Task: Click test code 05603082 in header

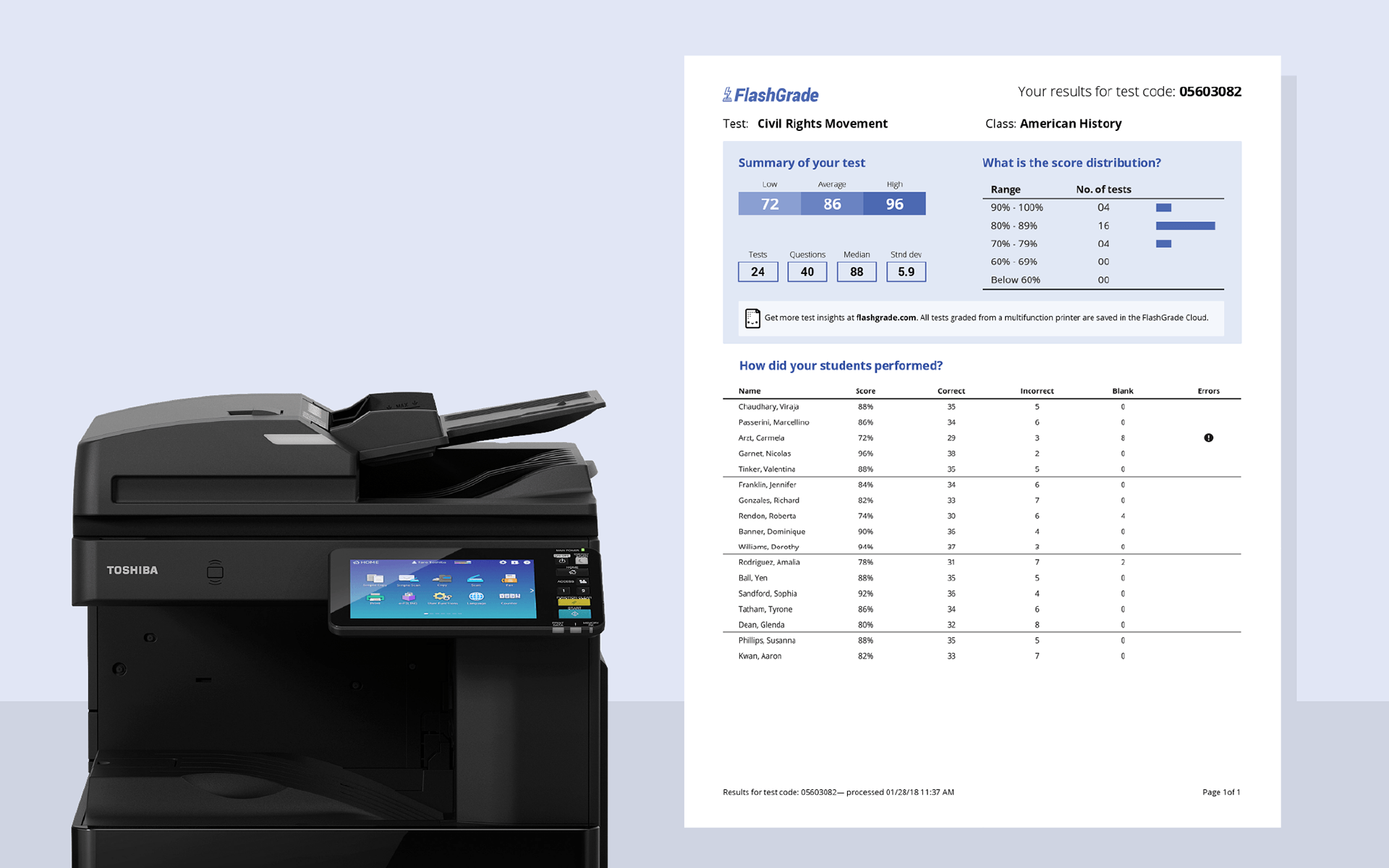Action: (x=1210, y=92)
